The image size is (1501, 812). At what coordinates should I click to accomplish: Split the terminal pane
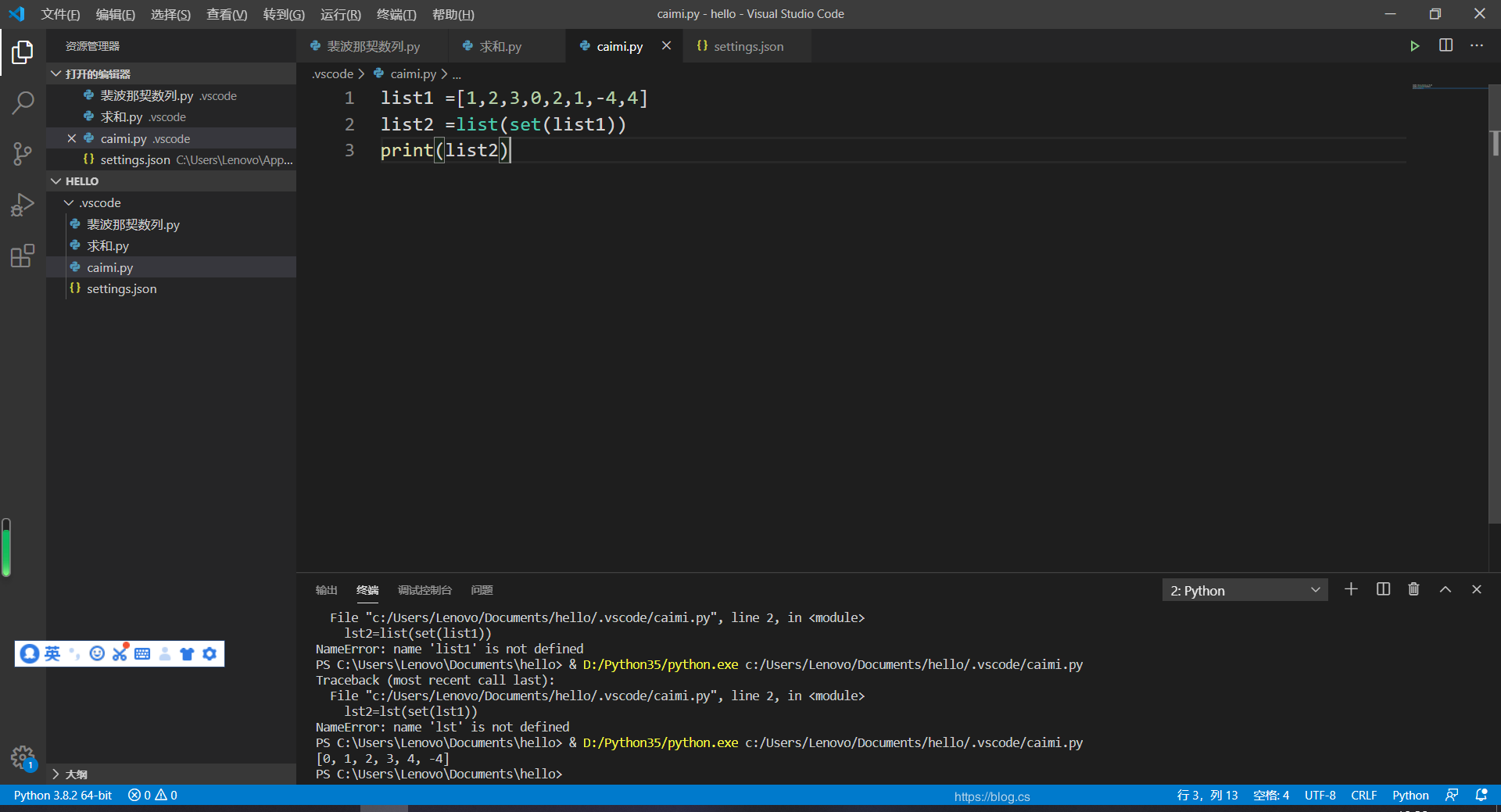coord(1383,589)
